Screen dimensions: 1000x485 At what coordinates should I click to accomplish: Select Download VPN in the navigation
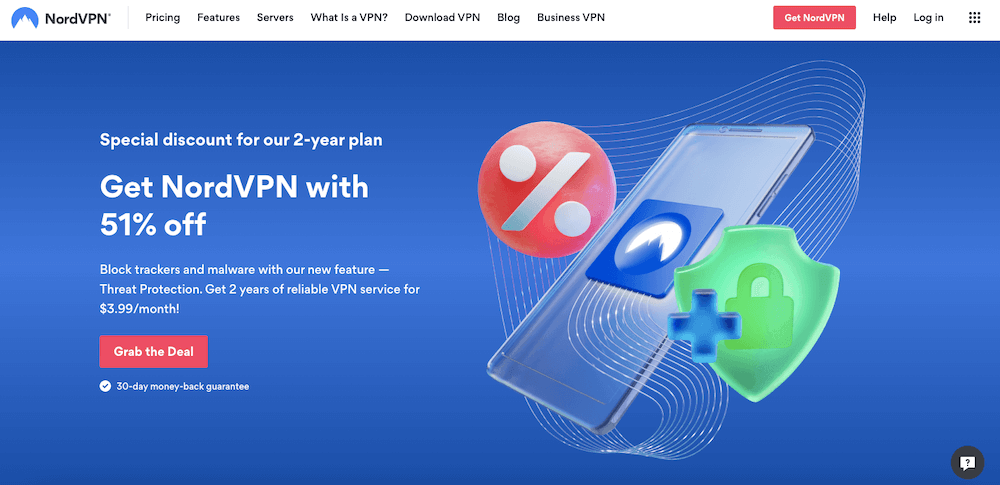(x=442, y=18)
